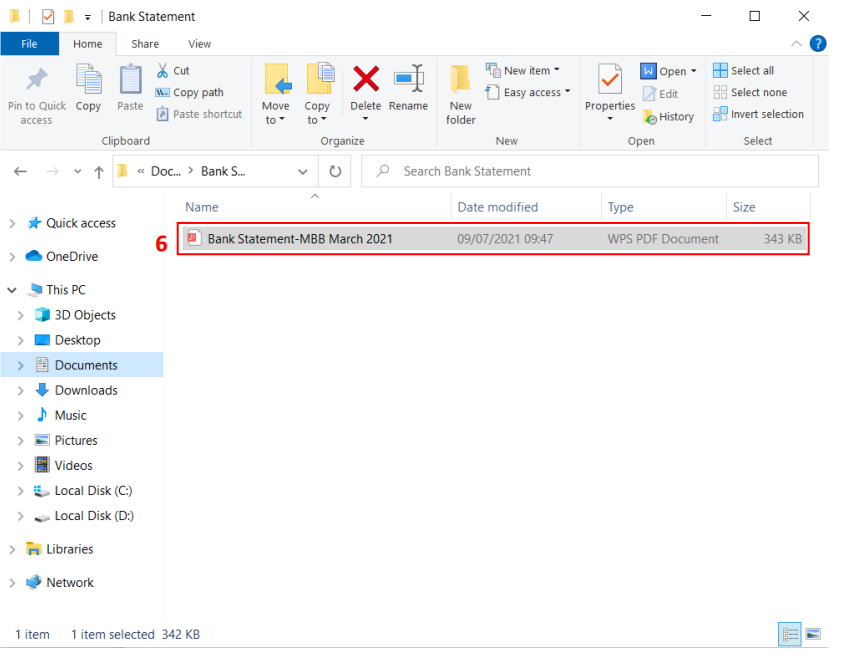Click Invert selection option
847x653 pixels.
(758, 114)
